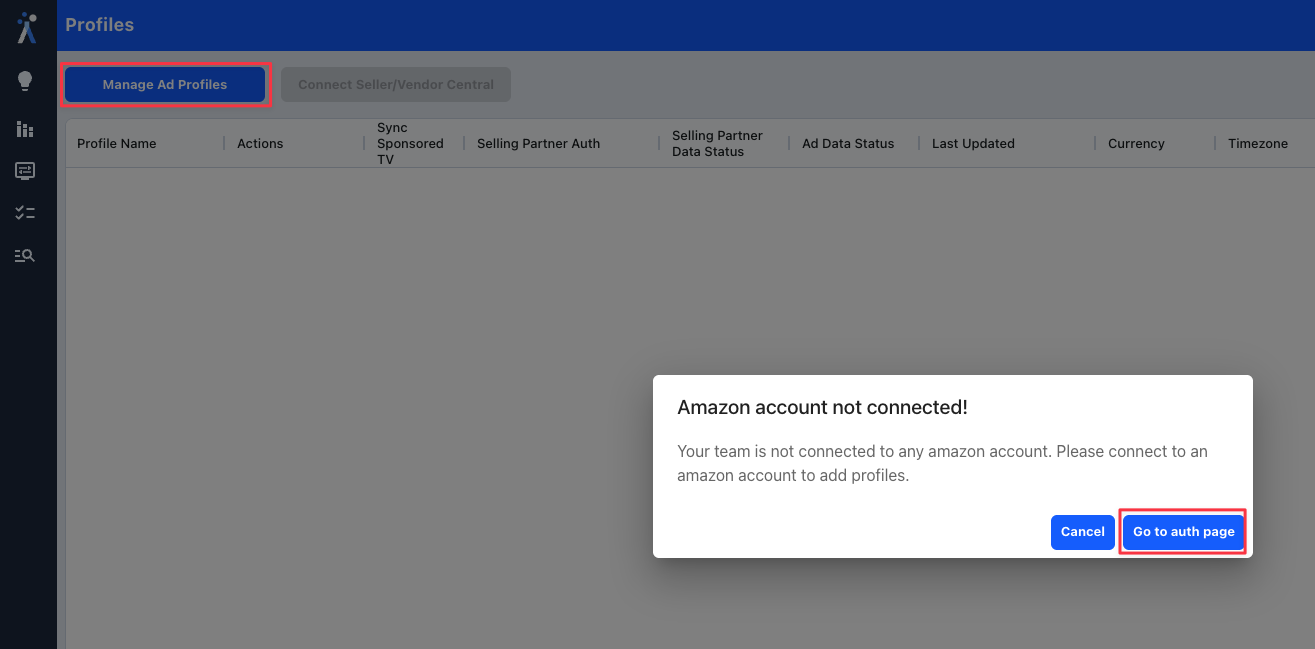1315x649 pixels.
Task: Sort by Selling Partner Data Status
Action: click(717, 144)
